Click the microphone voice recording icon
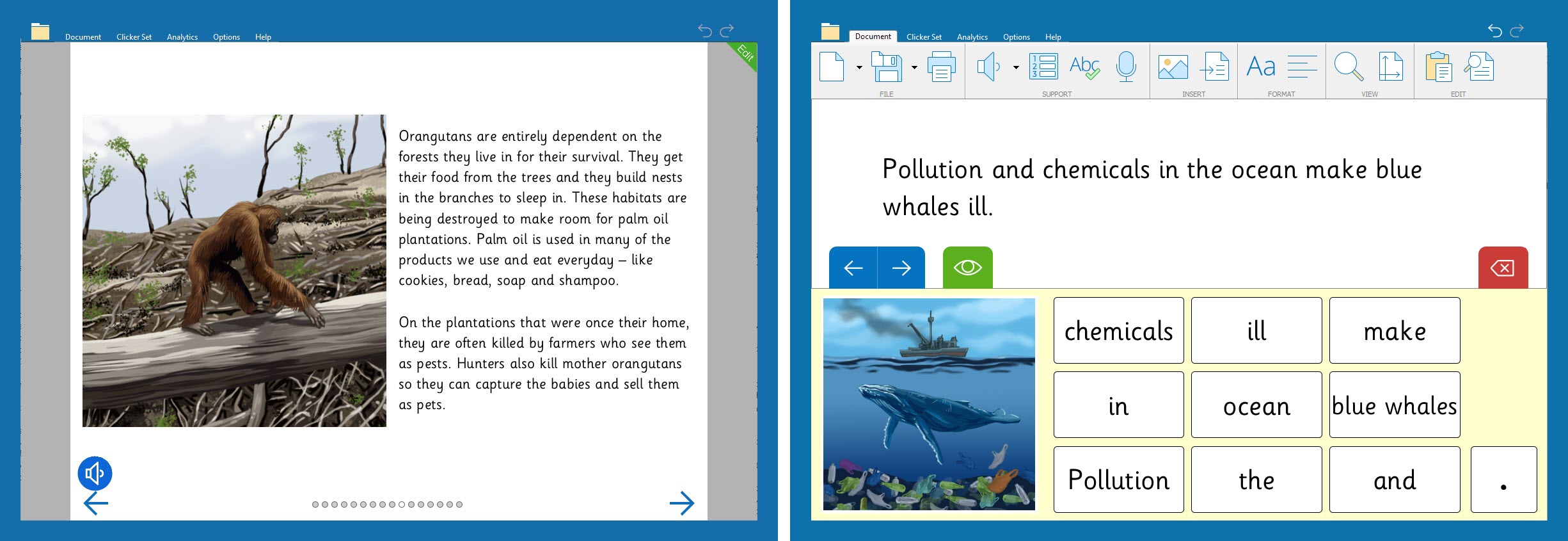The image size is (1568, 541). [x=1125, y=67]
